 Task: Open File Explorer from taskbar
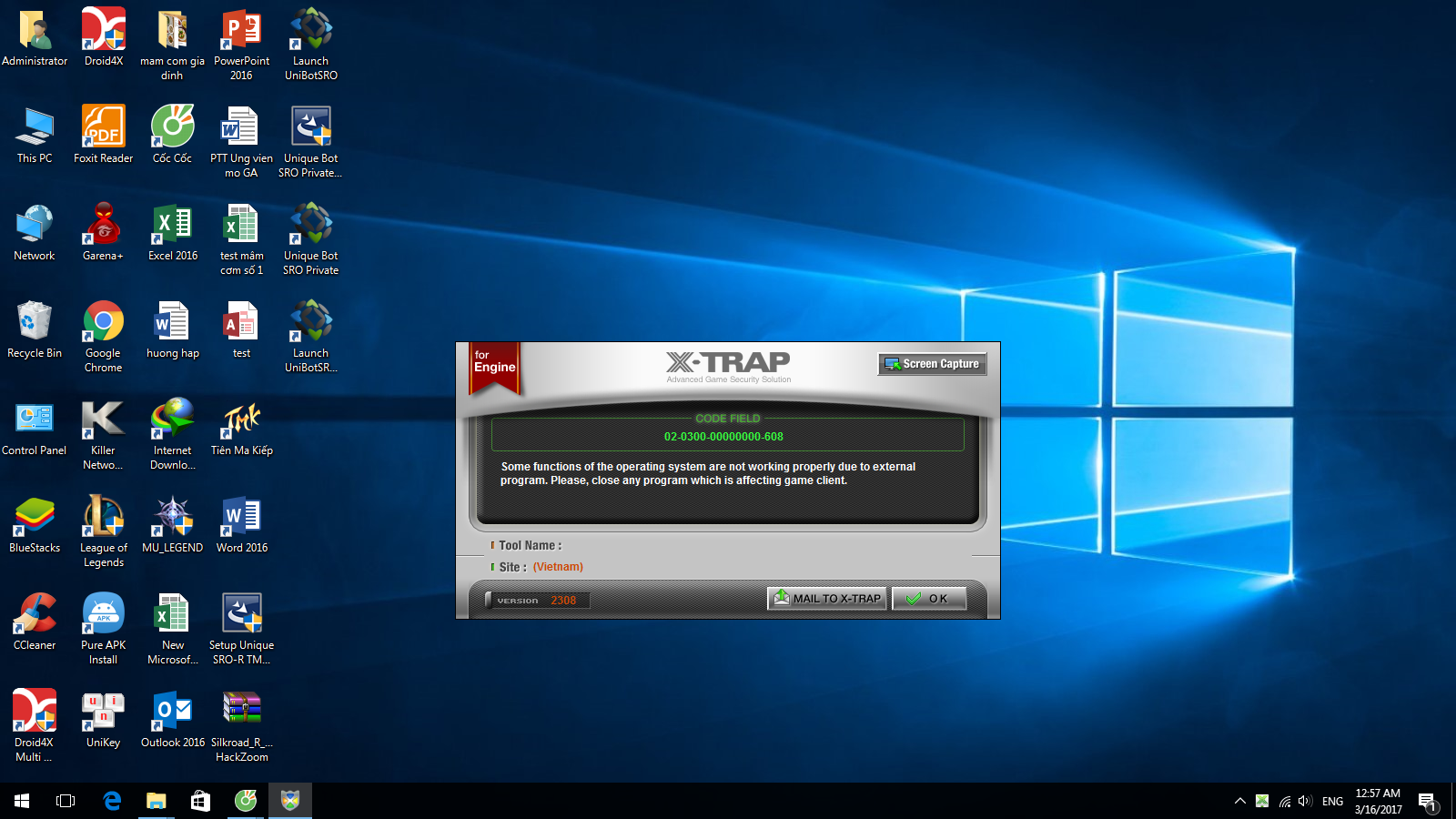coord(157,801)
